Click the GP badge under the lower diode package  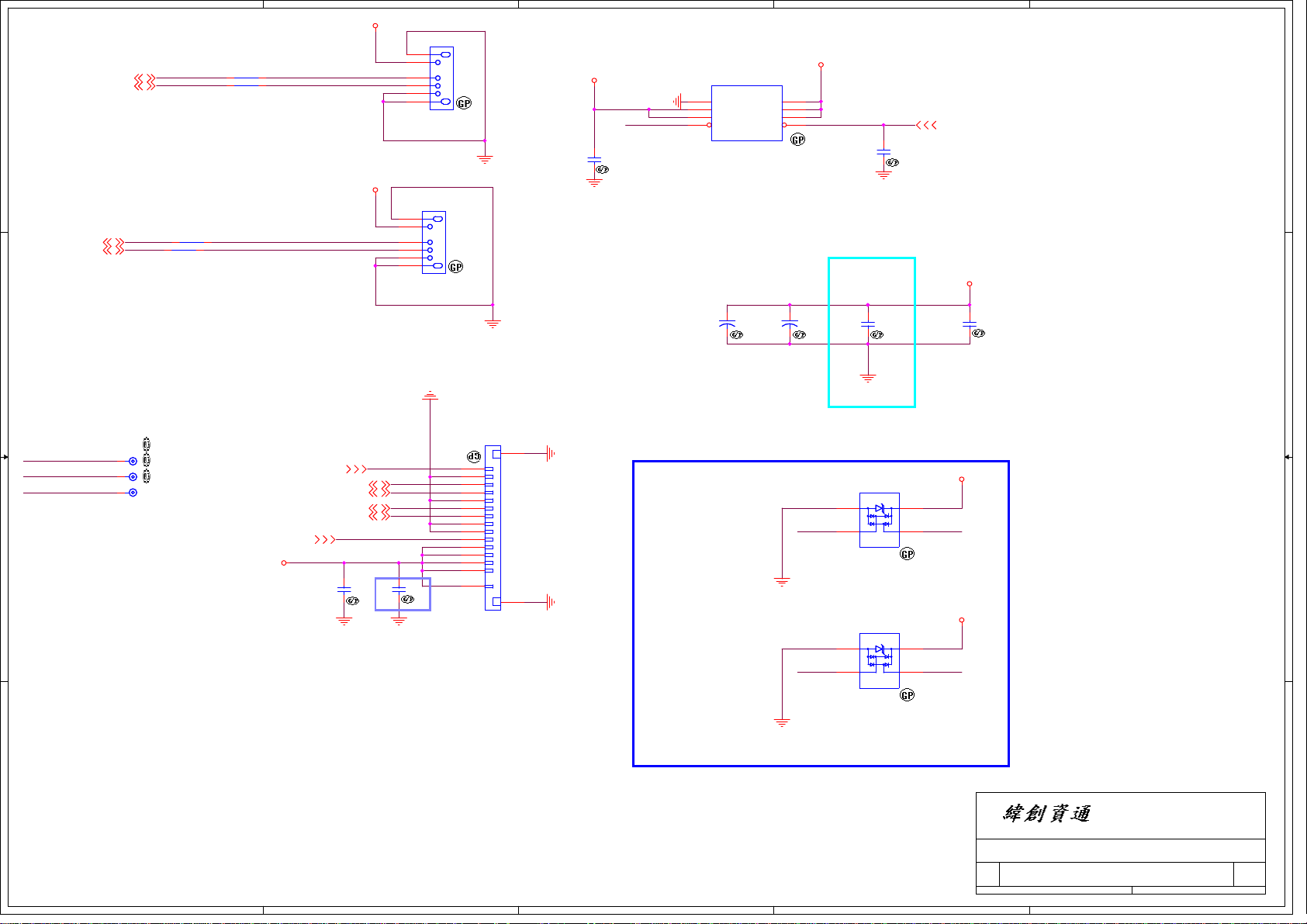click(908, 695)
